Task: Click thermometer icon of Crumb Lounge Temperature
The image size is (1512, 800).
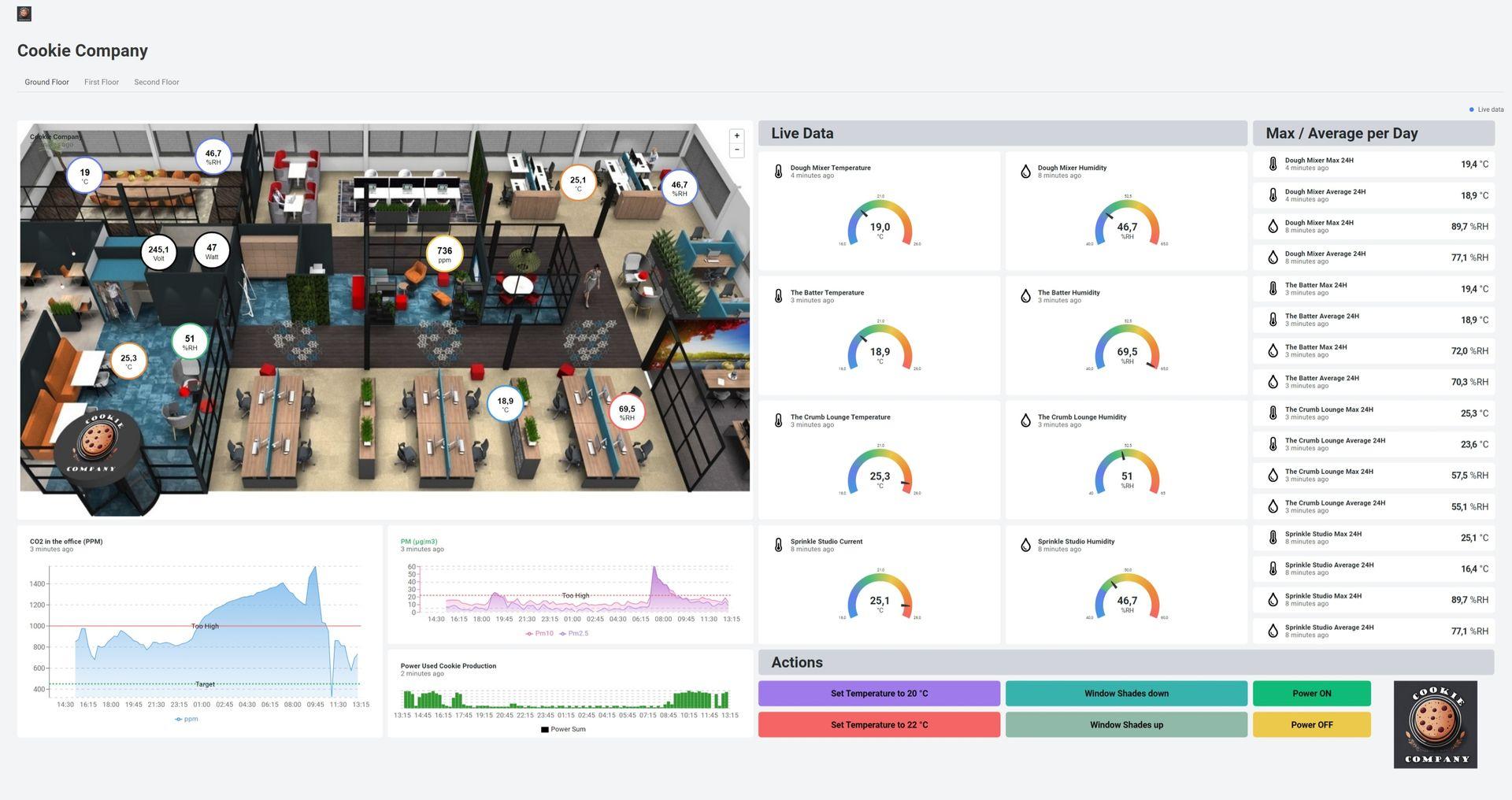Action: (x=778, y=420)
